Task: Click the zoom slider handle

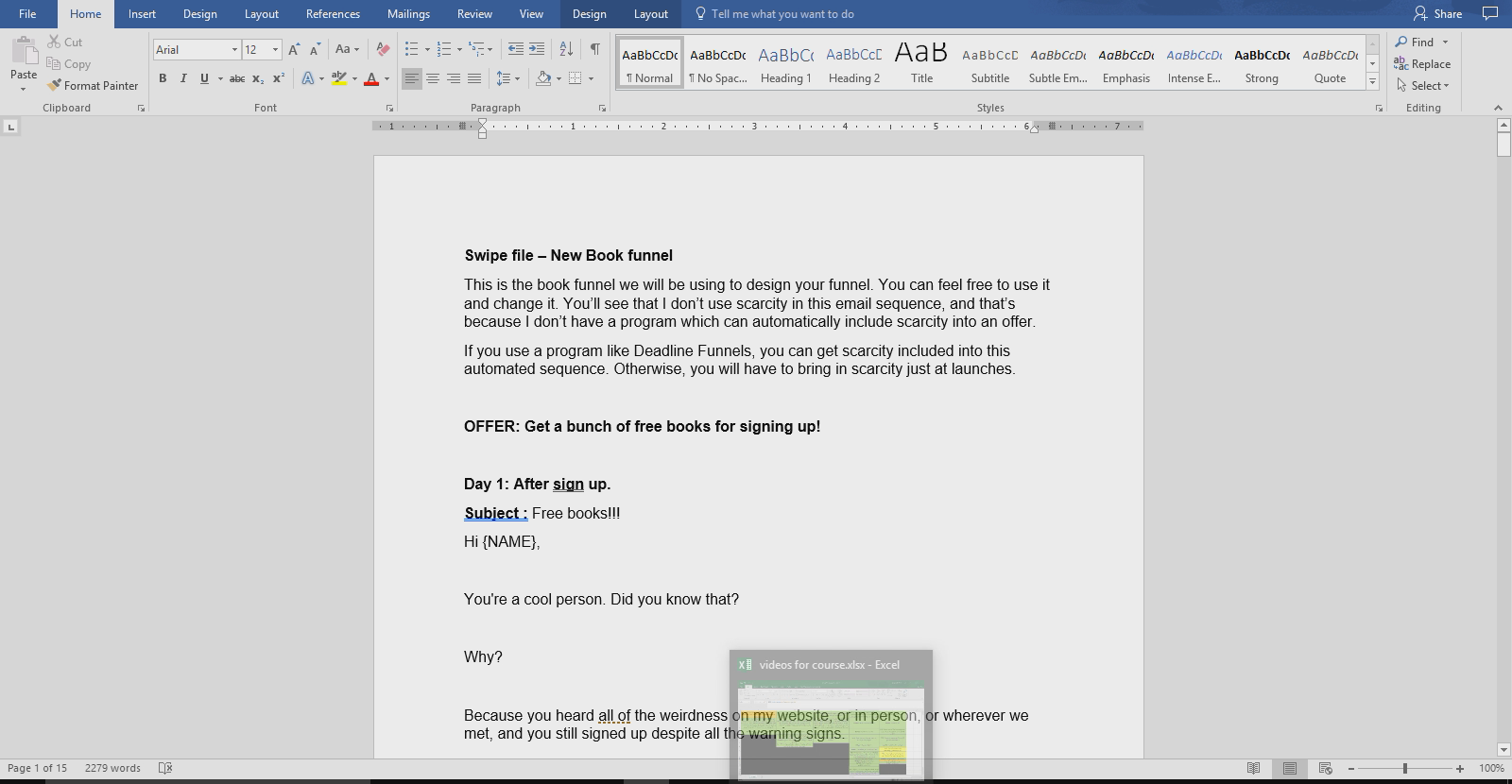Action: point(1405,768)
